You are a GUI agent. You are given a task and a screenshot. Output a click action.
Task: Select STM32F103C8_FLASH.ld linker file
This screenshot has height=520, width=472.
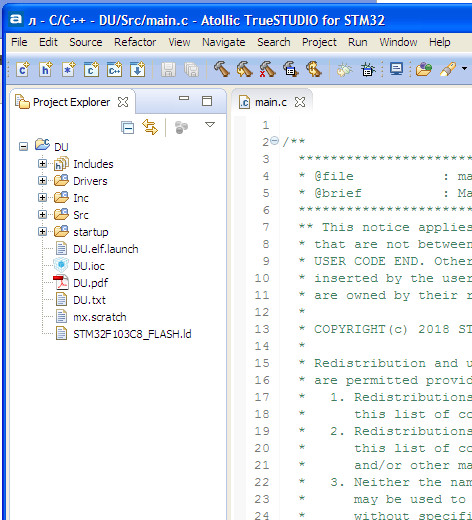tap(132, 334)
